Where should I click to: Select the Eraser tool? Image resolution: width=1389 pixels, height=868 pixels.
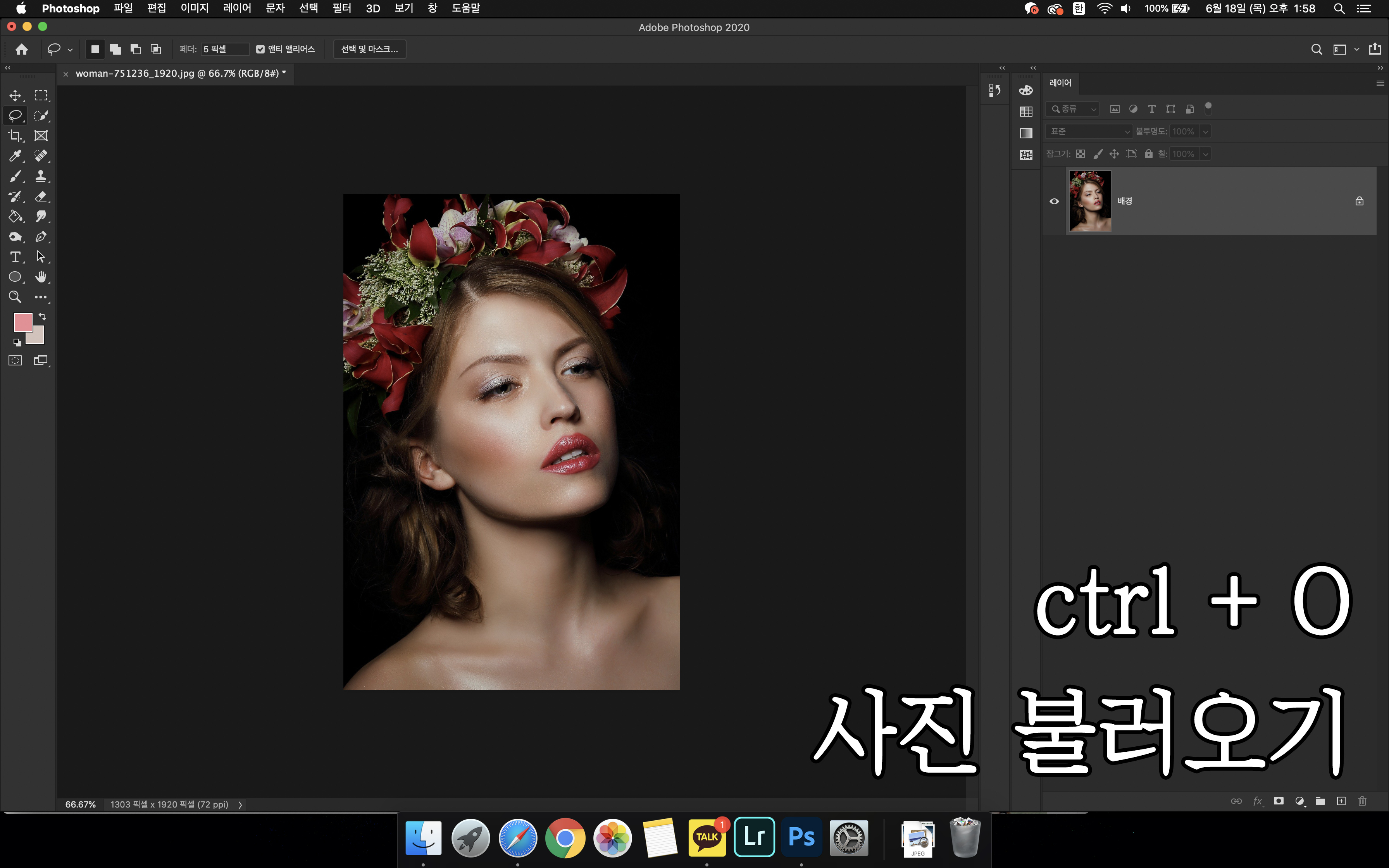[41, 196]
